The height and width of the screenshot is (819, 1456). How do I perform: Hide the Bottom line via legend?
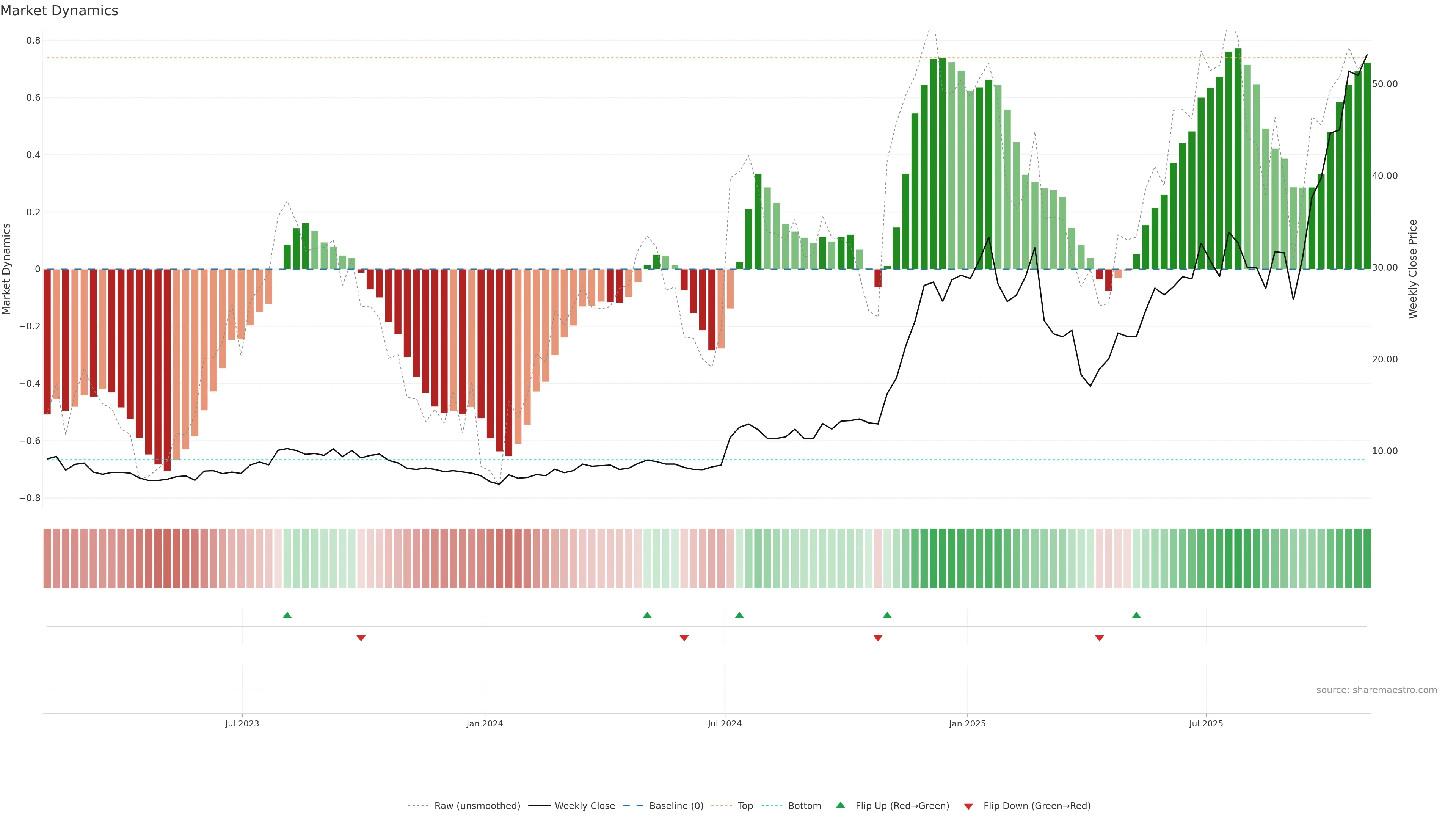coord(804,806)
